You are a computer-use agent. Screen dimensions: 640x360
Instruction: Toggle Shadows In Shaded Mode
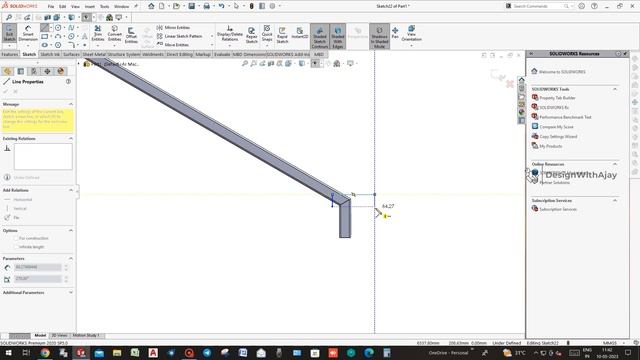[x=379, y=36]
